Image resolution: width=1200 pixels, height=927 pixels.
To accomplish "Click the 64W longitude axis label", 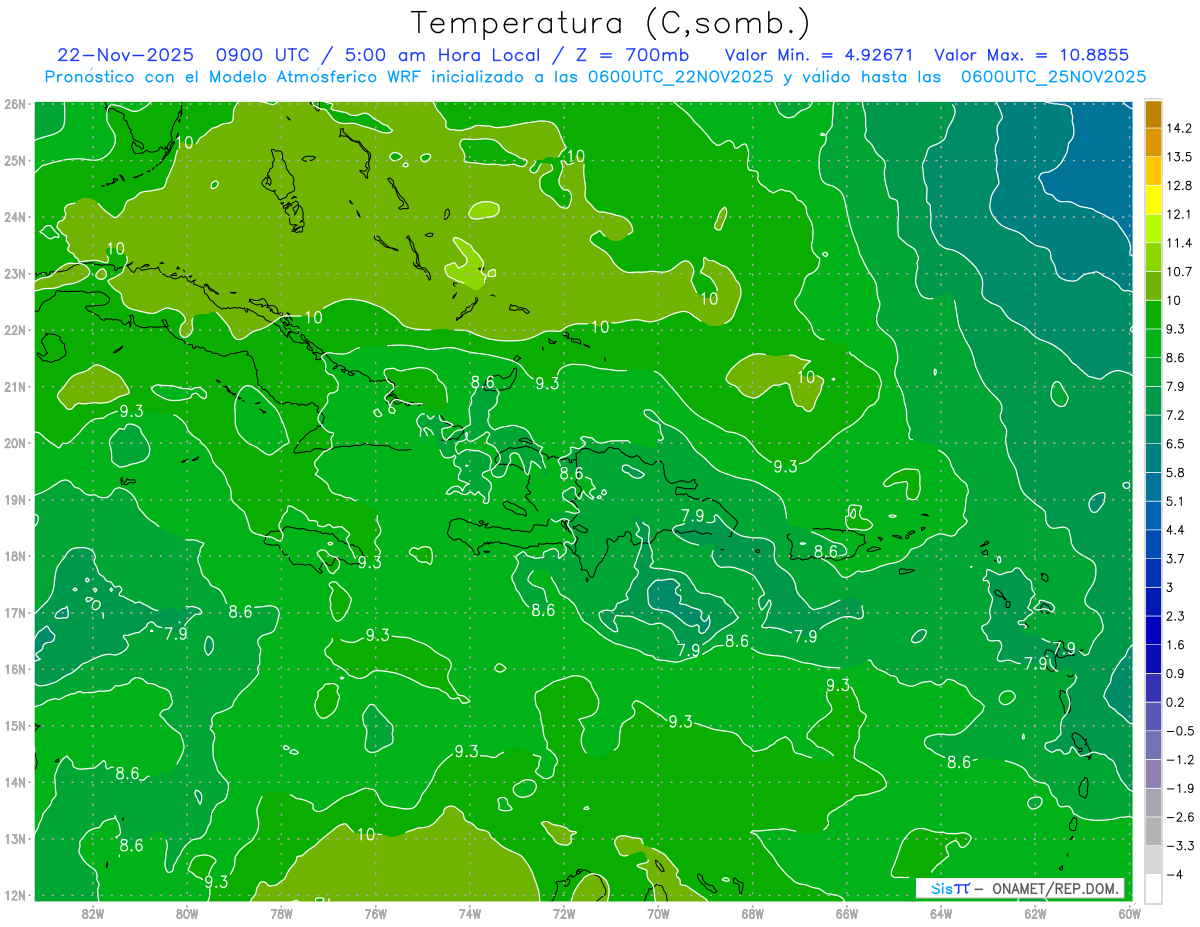I will (941, 913).
